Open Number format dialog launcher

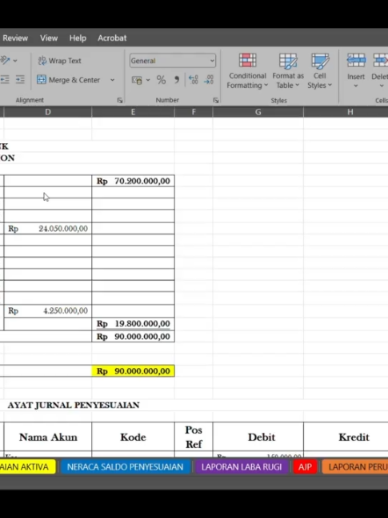point(216,100)
